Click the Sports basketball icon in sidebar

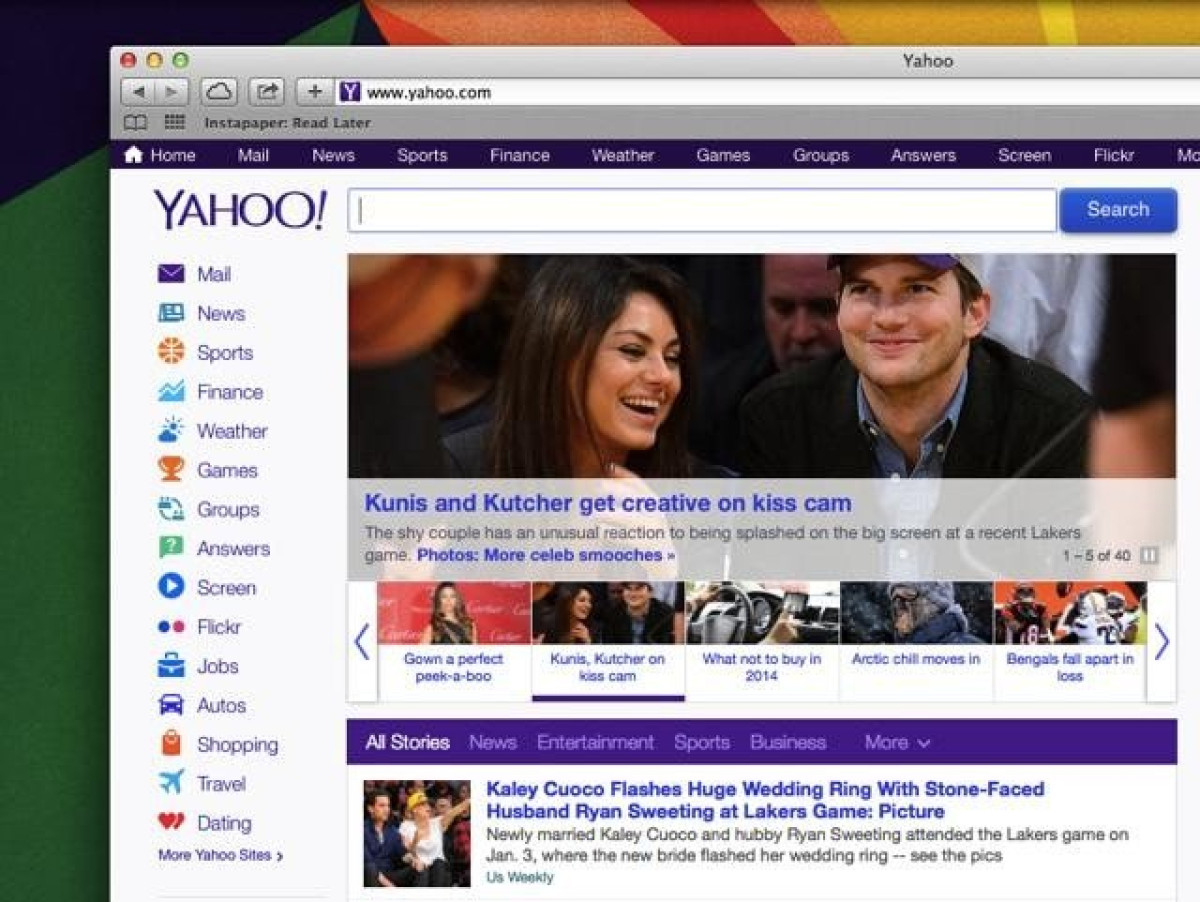coord(171,352)
